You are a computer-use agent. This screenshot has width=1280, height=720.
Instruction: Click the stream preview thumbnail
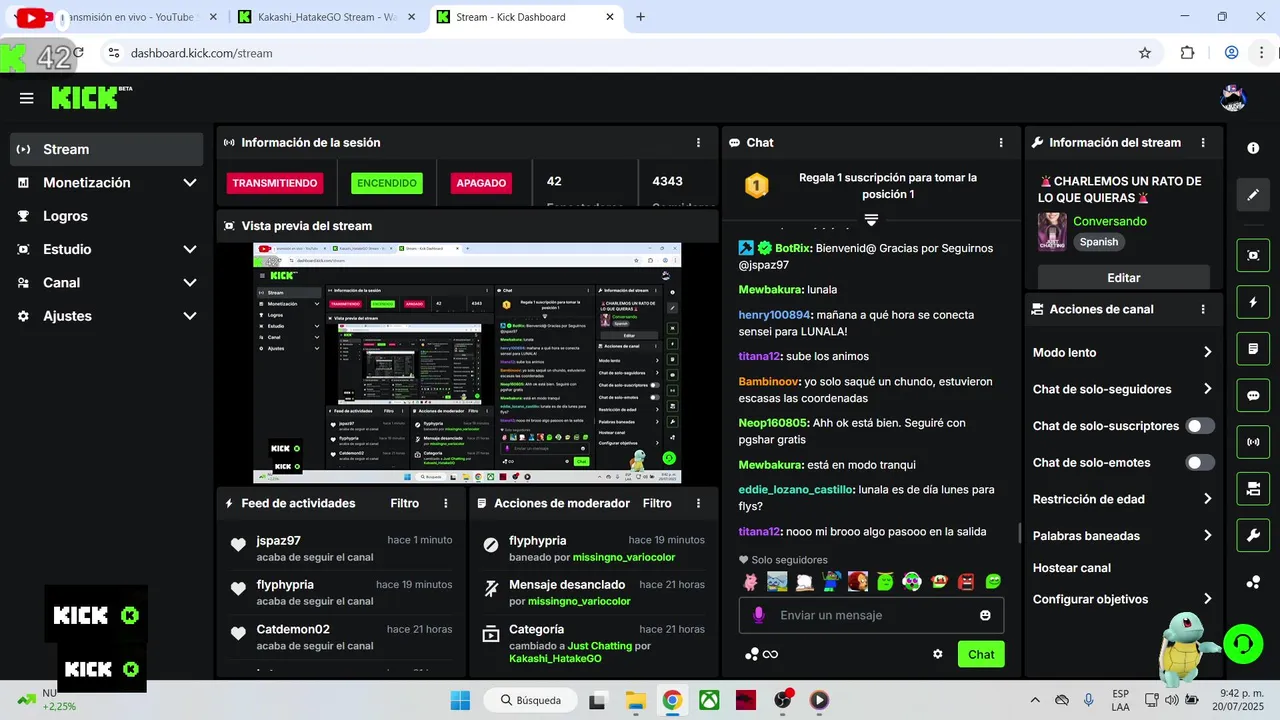(x=467, y=363)
